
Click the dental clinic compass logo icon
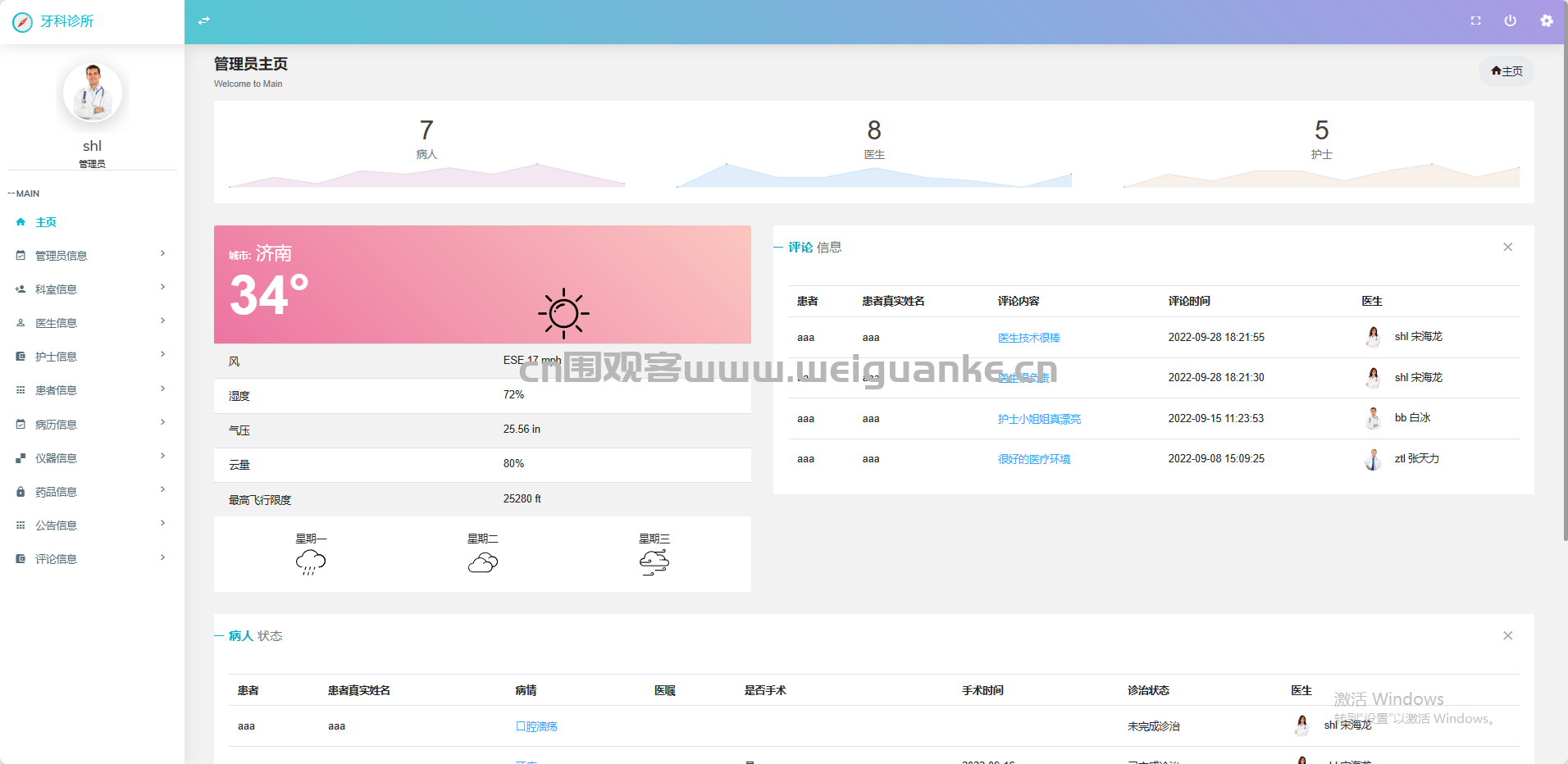click(23, 22)
